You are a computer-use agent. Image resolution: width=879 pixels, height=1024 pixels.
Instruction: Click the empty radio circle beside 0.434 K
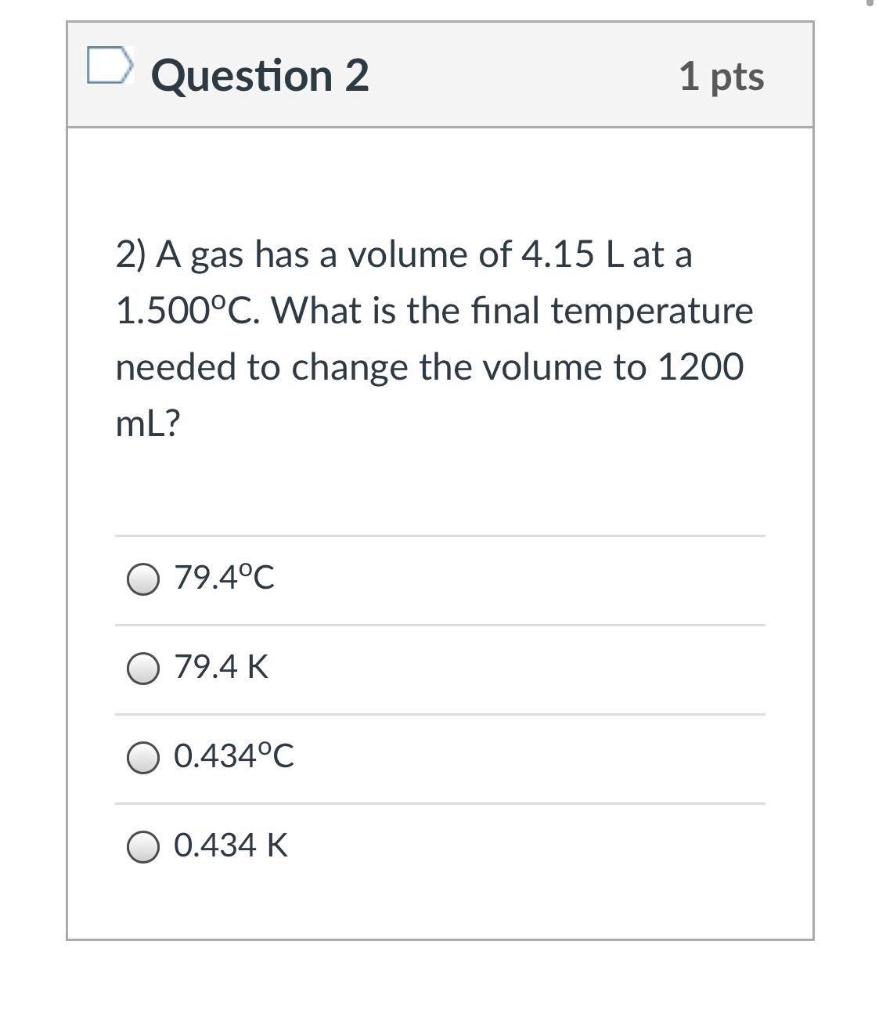[143, 846]
